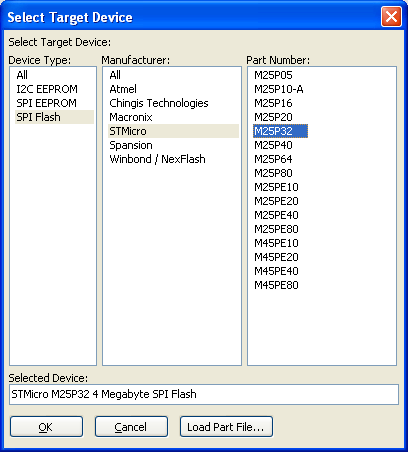
Task: Select All in the Manufacturer list
Action: 115,75
